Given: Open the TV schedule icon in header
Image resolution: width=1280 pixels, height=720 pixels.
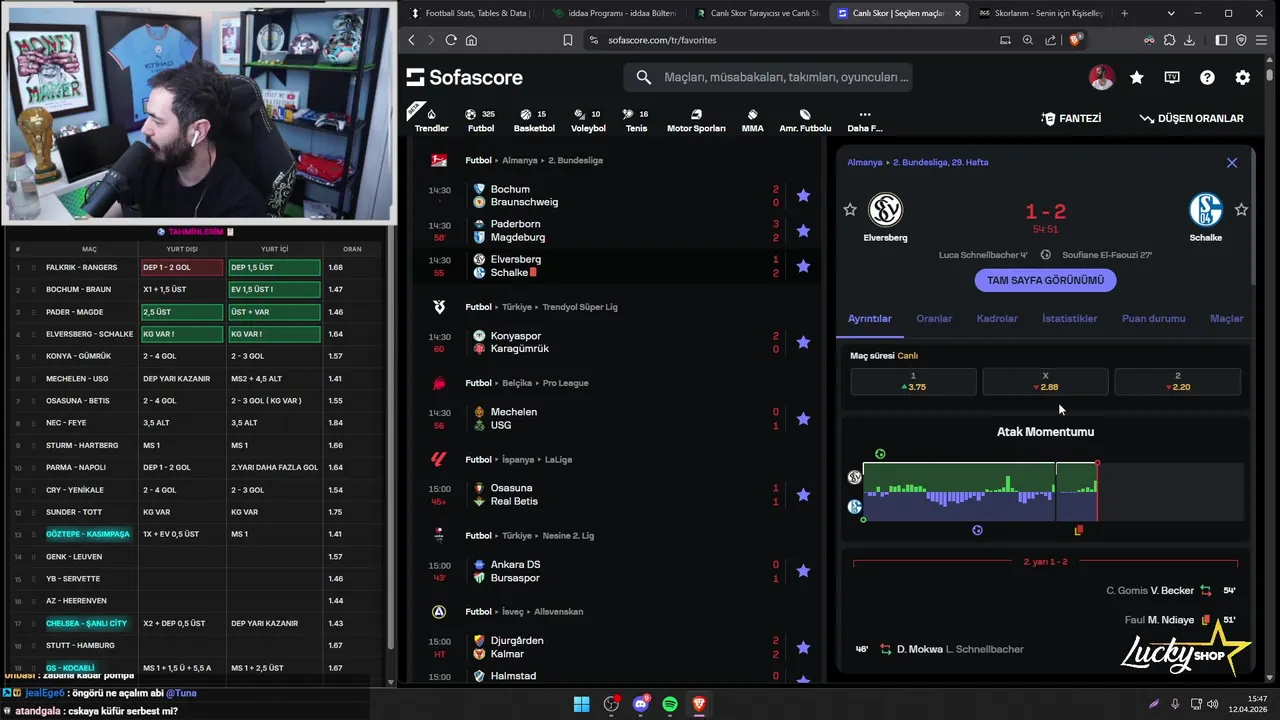Looking at the screenshot, I should pos(1172,77).
